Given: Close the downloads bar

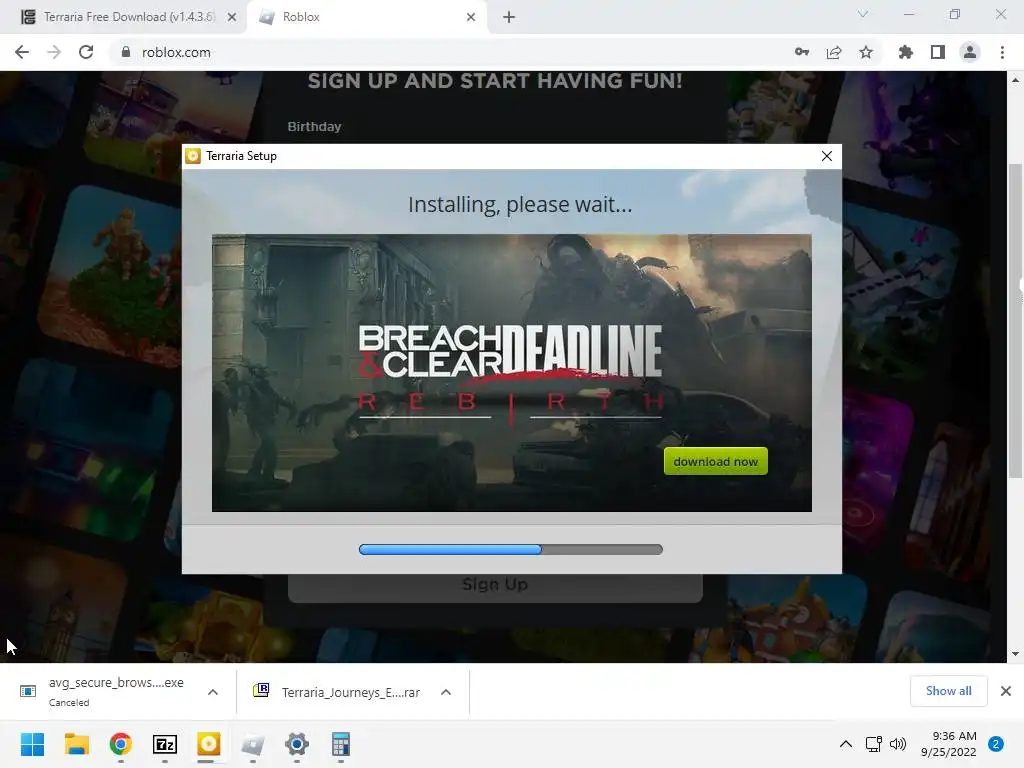Looking at the screenshot, I should tap(1006, 691).
